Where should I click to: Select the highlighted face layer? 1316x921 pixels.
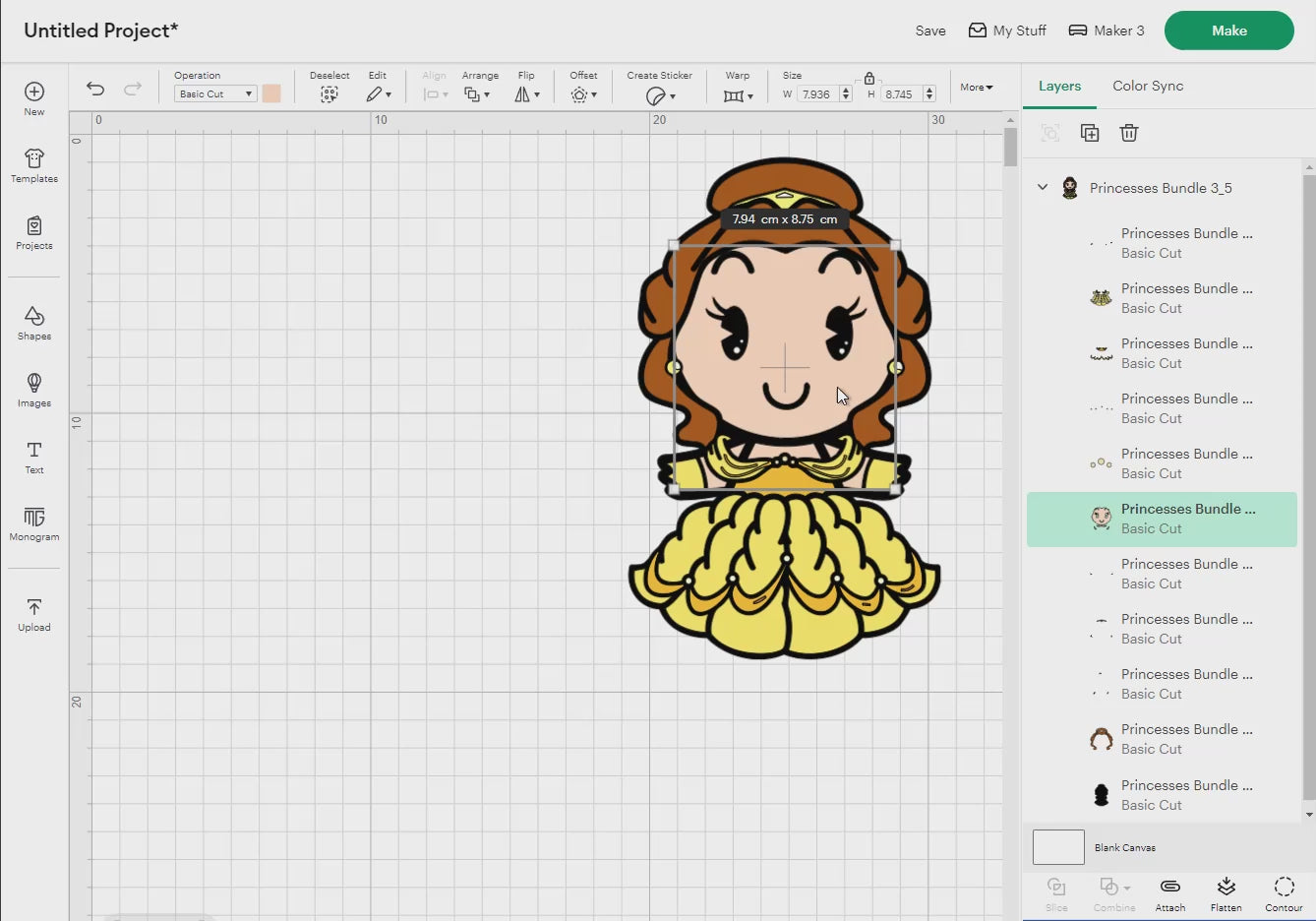(1162, 519)
